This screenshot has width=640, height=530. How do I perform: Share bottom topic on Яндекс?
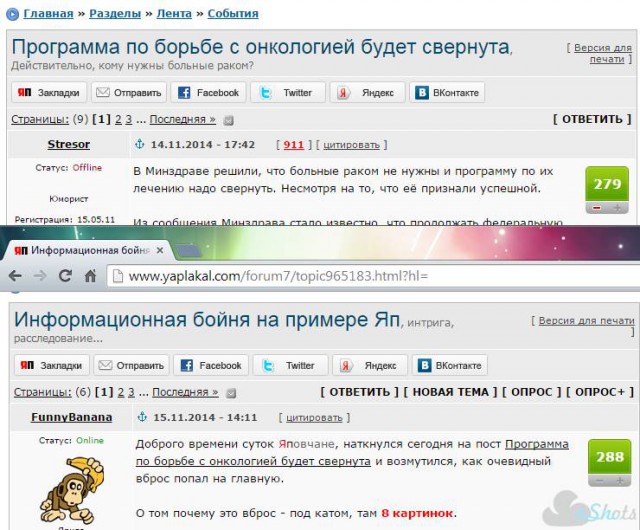(370, 365)
